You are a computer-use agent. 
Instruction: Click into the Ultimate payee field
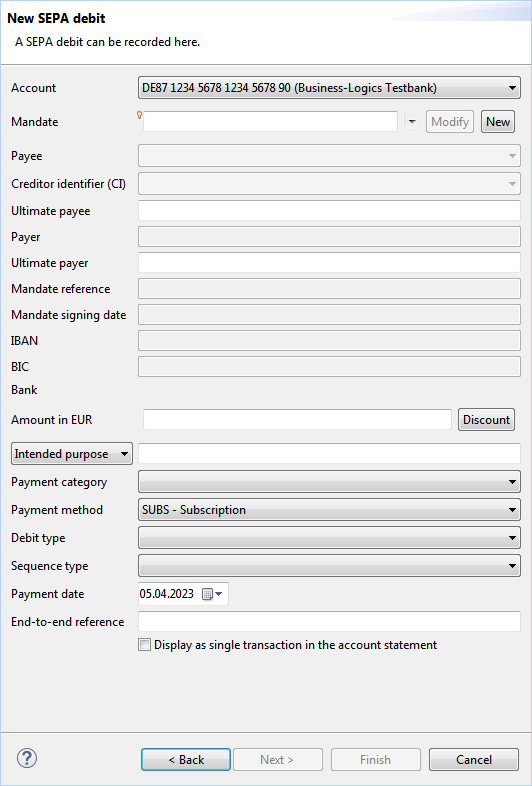329,211
